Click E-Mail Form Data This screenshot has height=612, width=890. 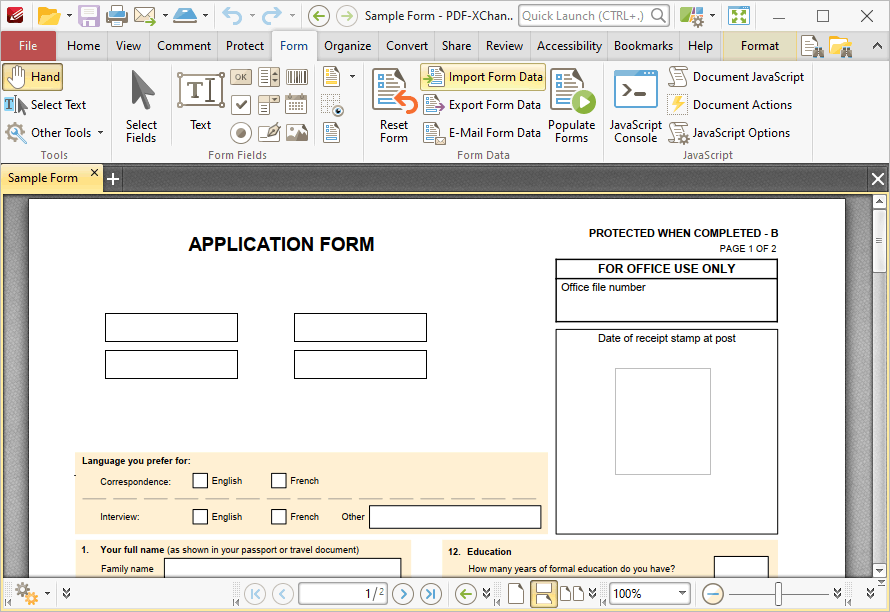point(482,132)
